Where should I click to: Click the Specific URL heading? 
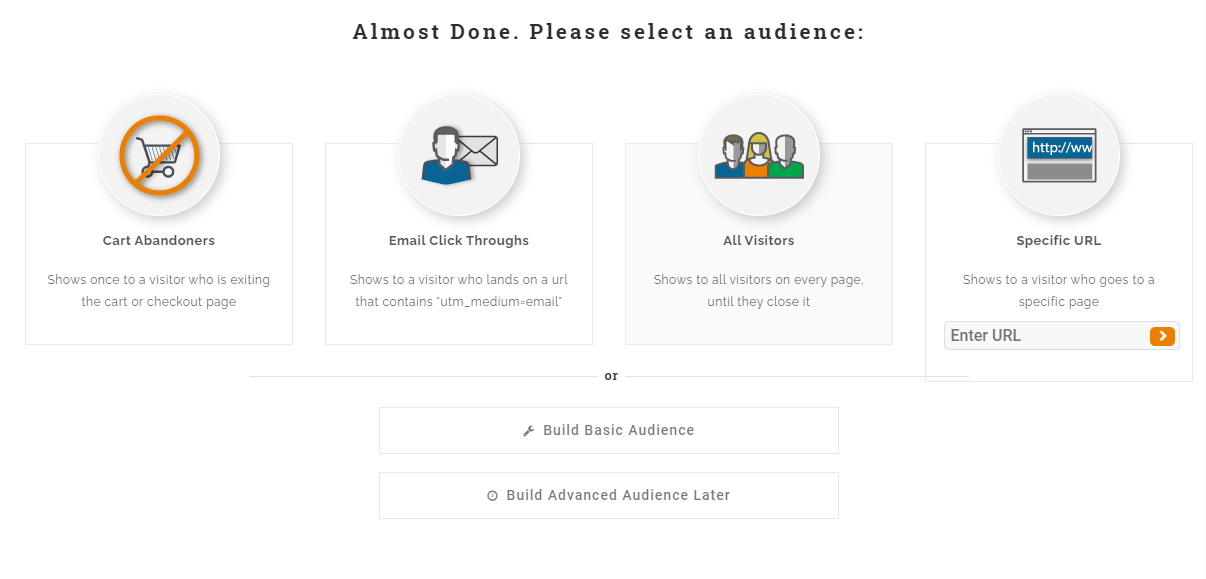coord(1058,240)
